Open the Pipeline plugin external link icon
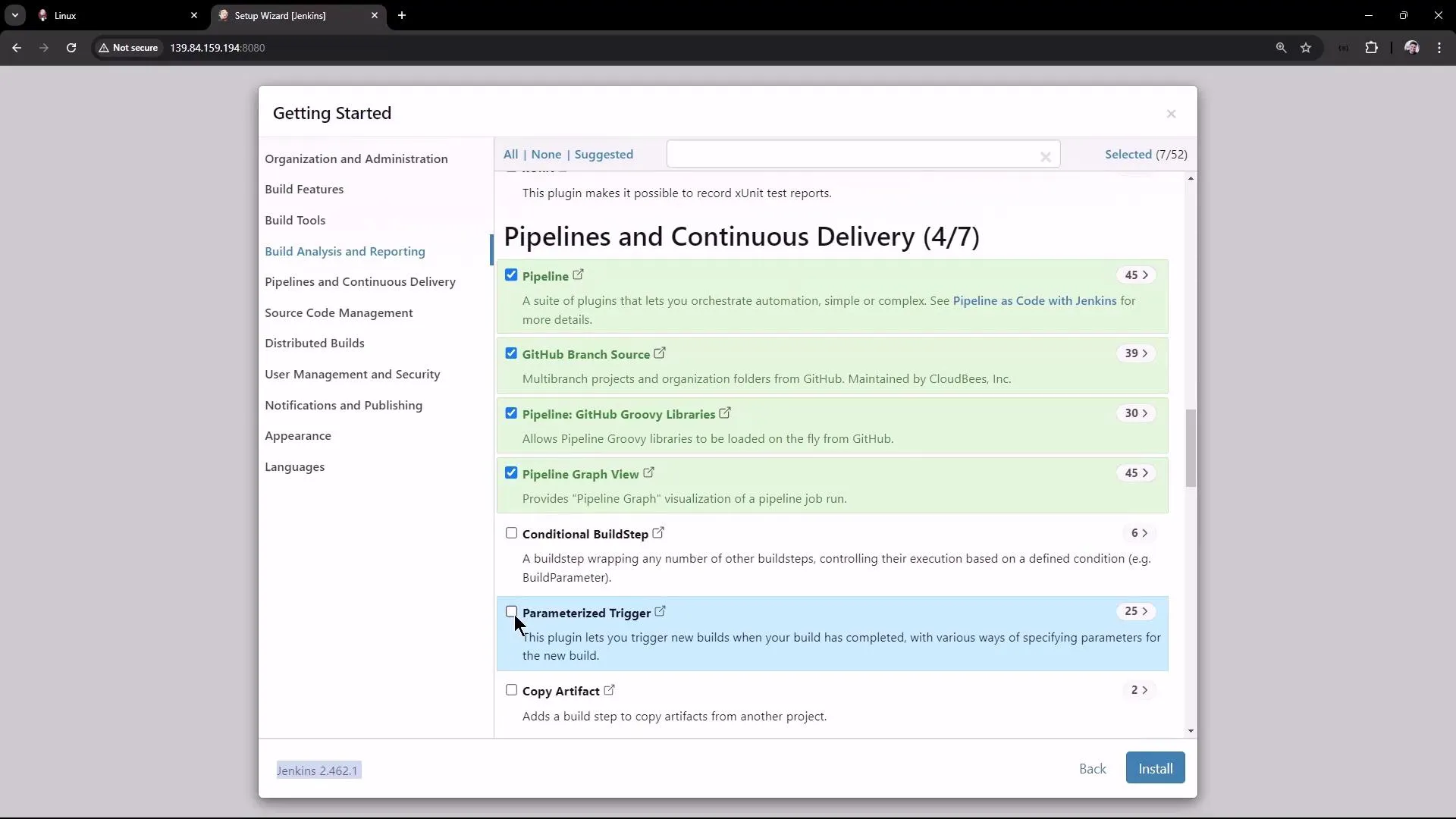The height and width of the screenshot is (819, 1456). point(579,274)
